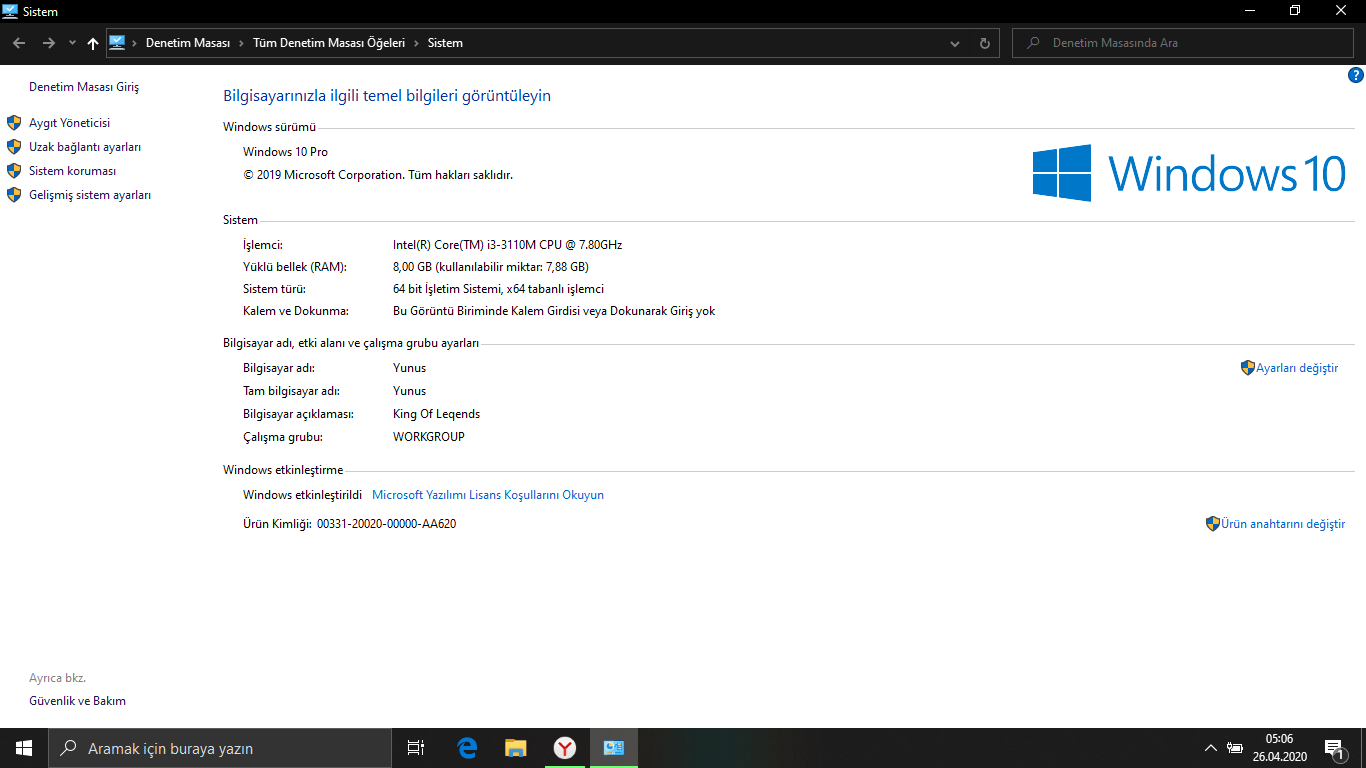Click the taskbar search box Aramak için buraya yazın
This screenshot has width=1366, height=768.
point(220,748)
